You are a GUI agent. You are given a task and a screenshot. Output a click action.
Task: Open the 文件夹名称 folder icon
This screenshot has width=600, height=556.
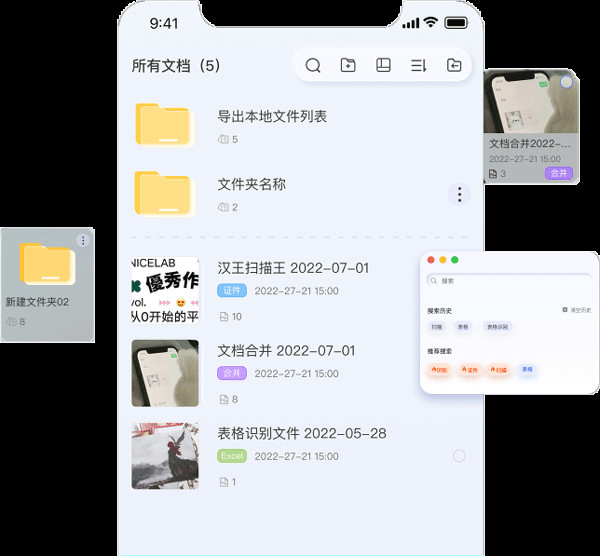165,194
